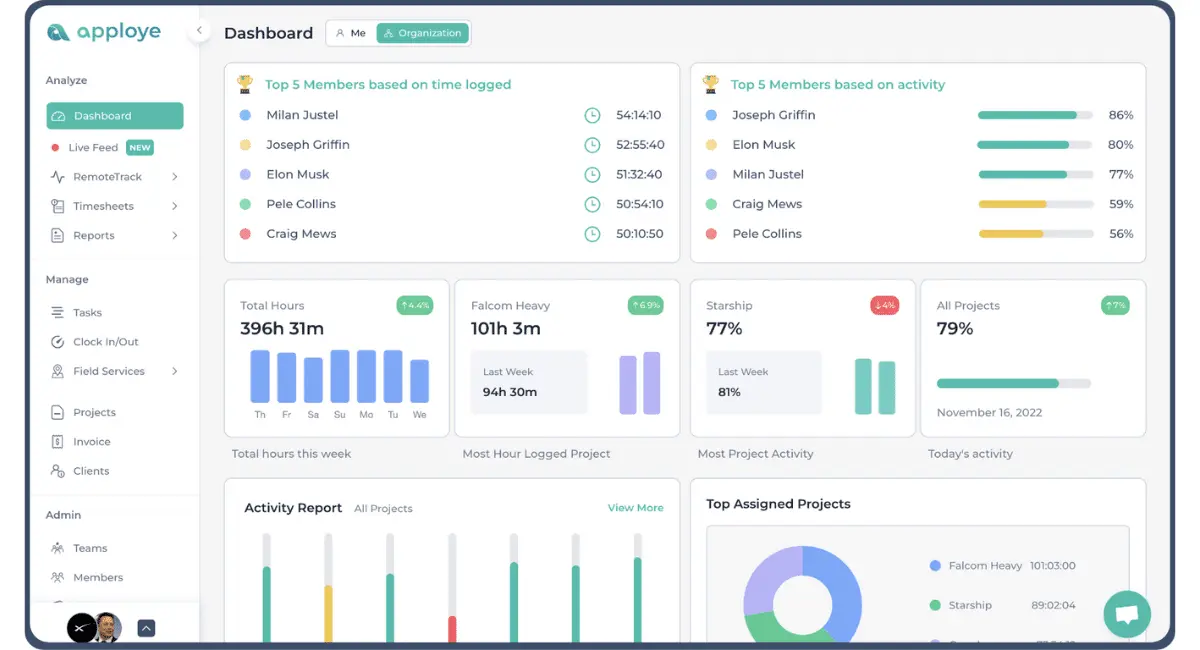Collapse the sidebar with the arrow button
The width and height of the screenshot is (1200, 650).
coord(199,31)
